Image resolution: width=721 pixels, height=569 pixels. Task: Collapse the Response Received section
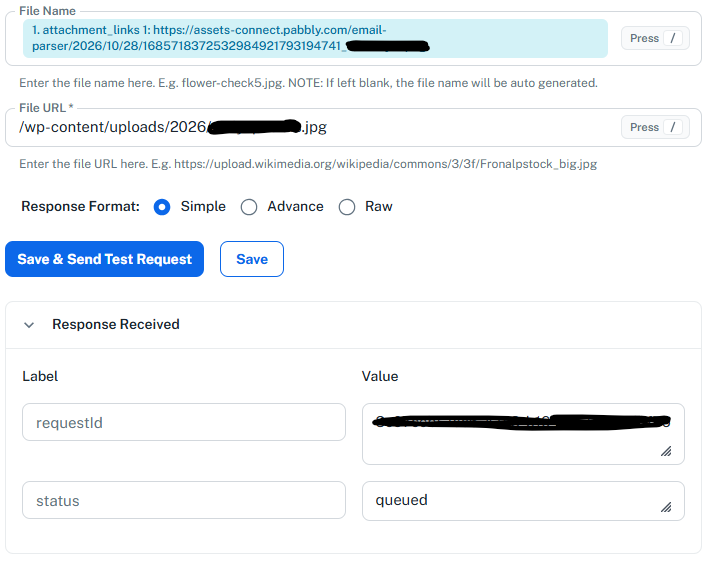pos(29,325)
